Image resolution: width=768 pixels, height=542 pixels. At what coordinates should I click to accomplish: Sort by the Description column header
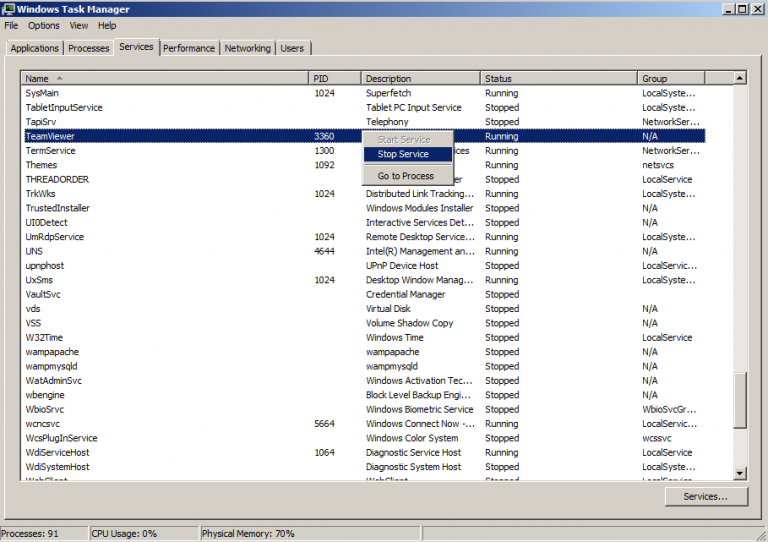420,78
